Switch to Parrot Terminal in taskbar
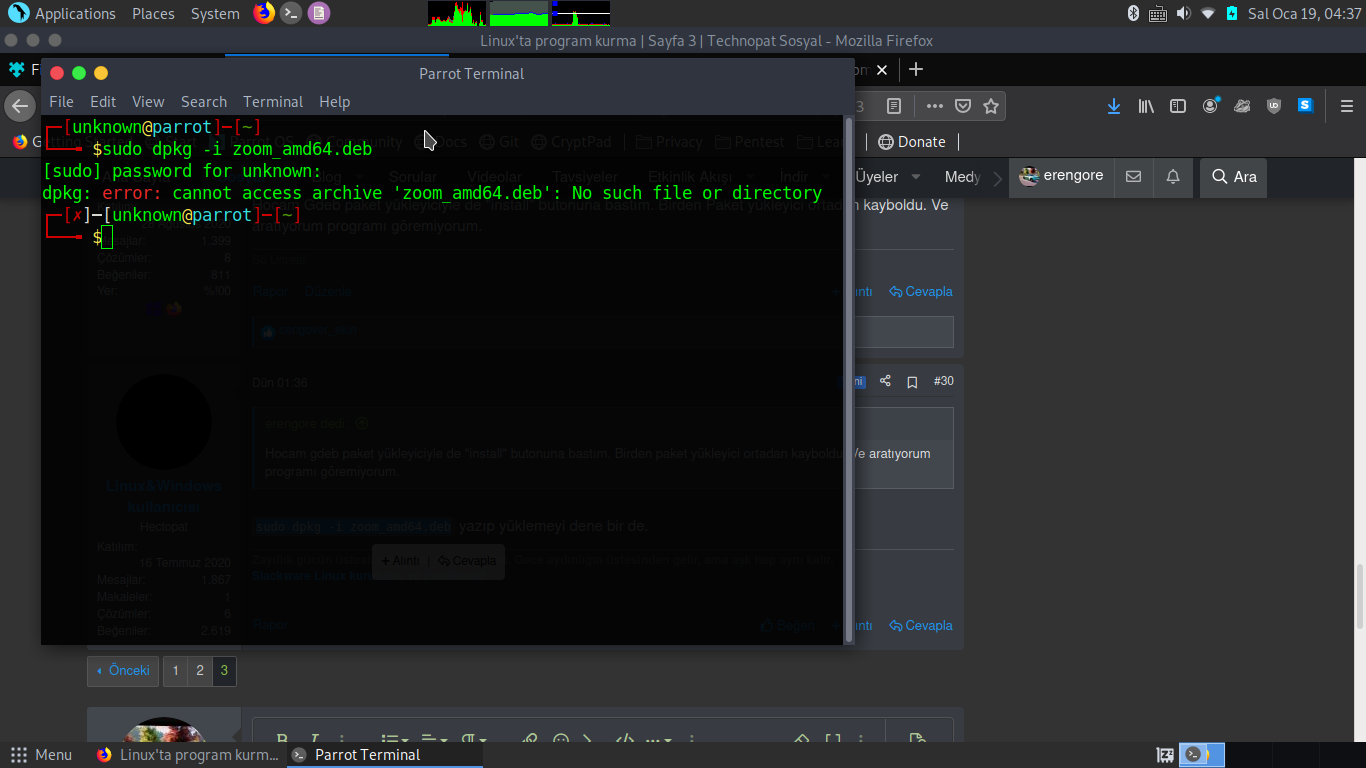This screenshot has width=1366, height=768. [x=385, y=755]
